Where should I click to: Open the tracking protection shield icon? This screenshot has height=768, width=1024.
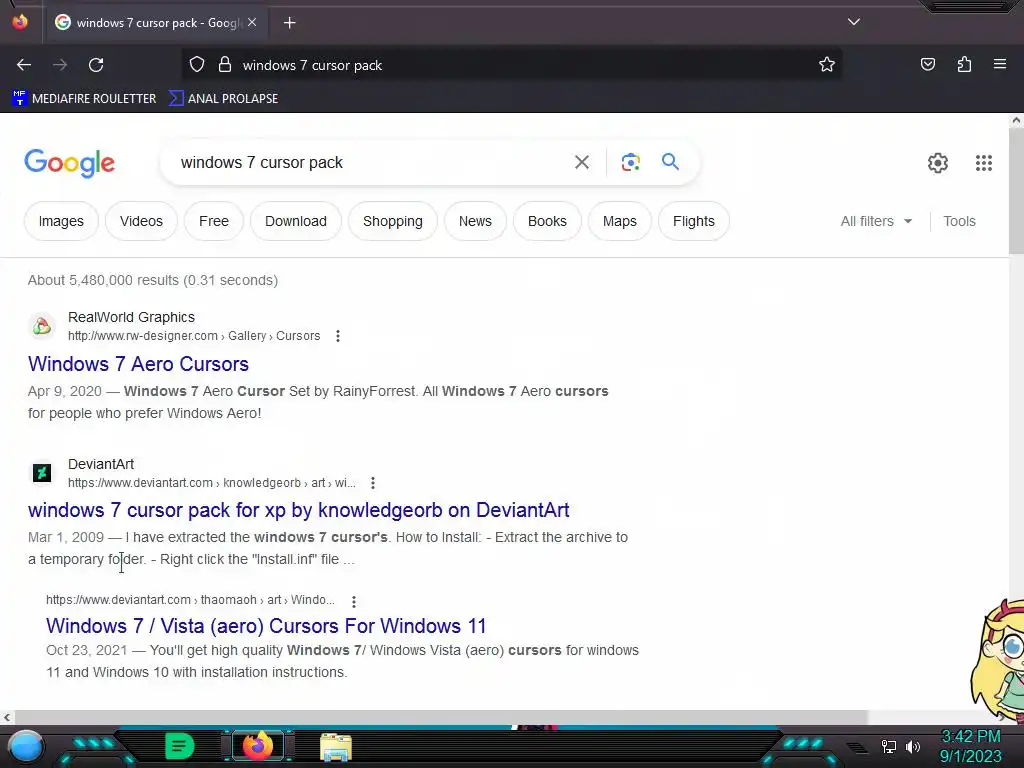click(x=197, y=65)
